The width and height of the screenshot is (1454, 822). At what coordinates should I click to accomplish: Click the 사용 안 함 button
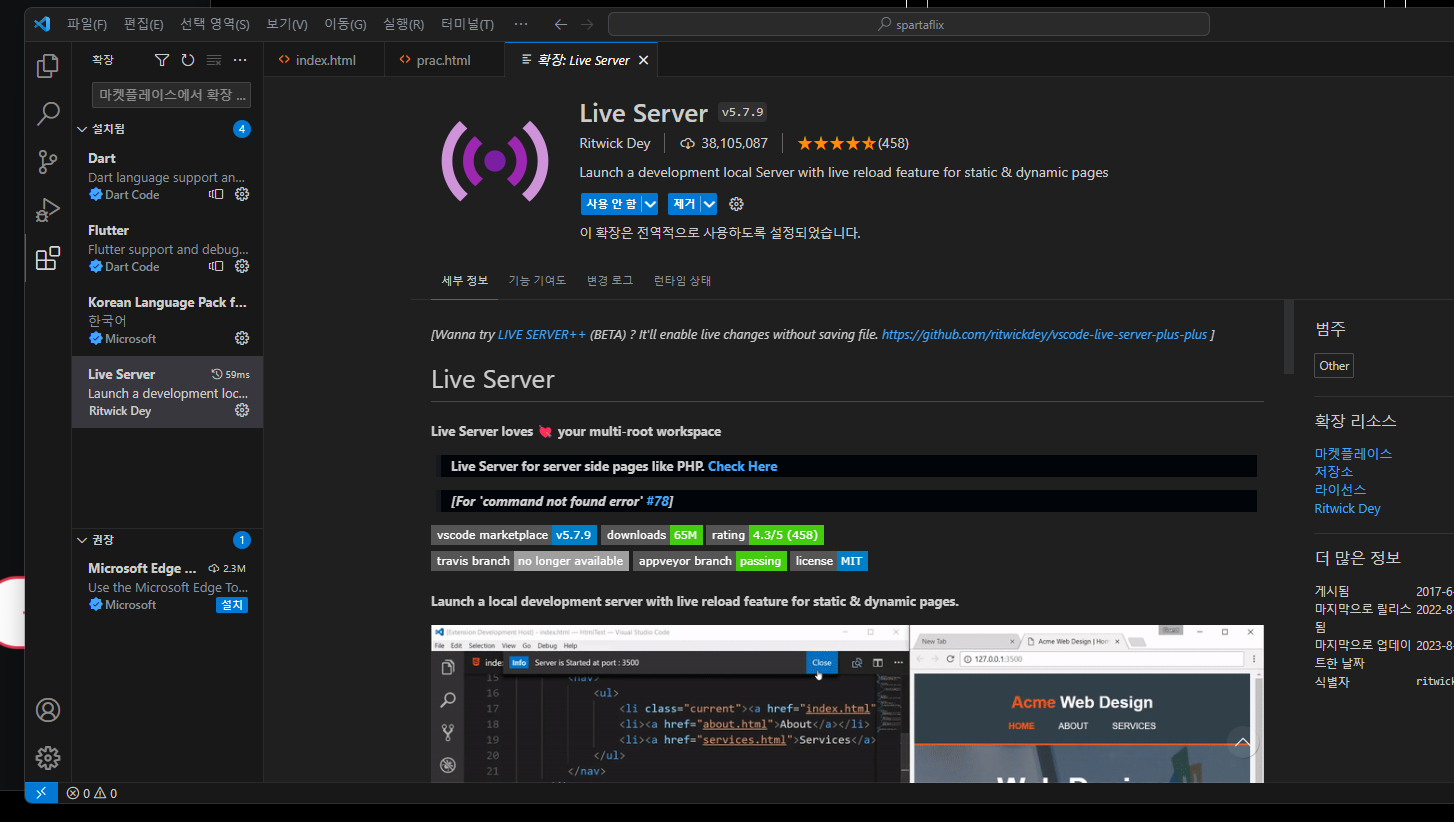[x=611, y=204]
